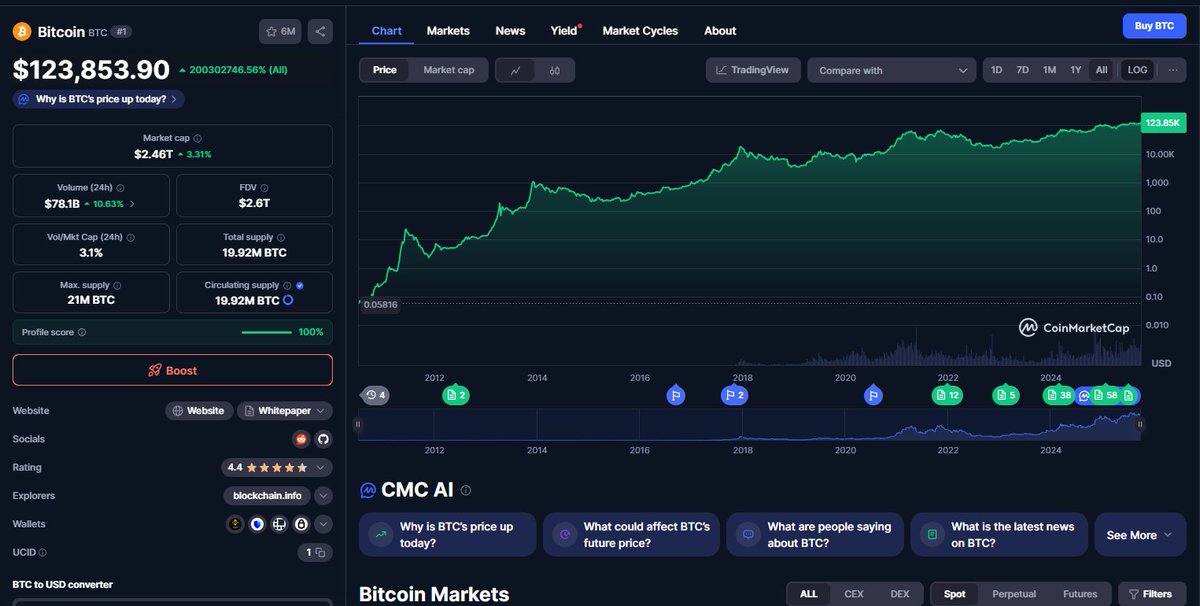The image size is (1200, 606).
Task: Switch chart to line view icon
Action: (x=515, y=70)
